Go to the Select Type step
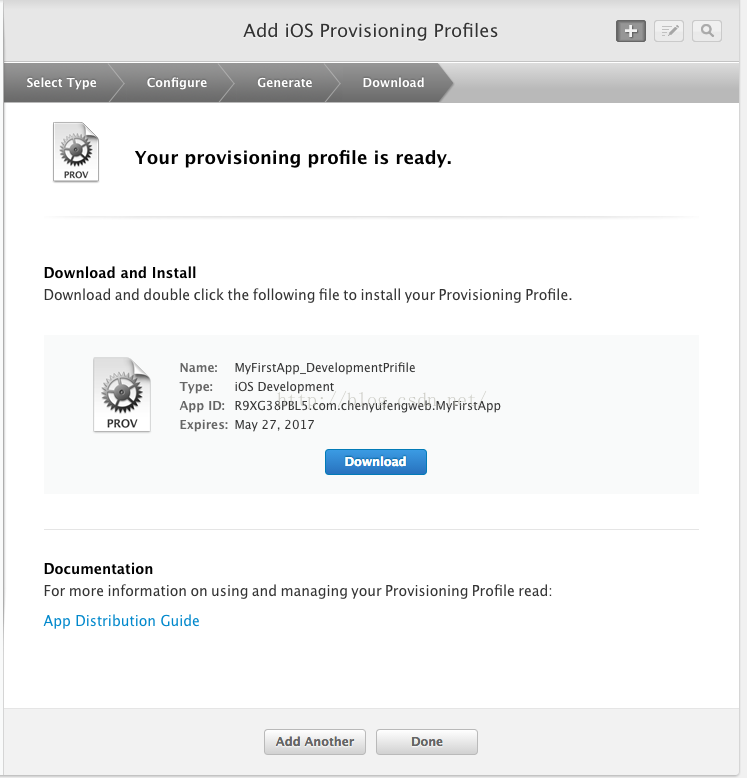 tap(61, 83)
